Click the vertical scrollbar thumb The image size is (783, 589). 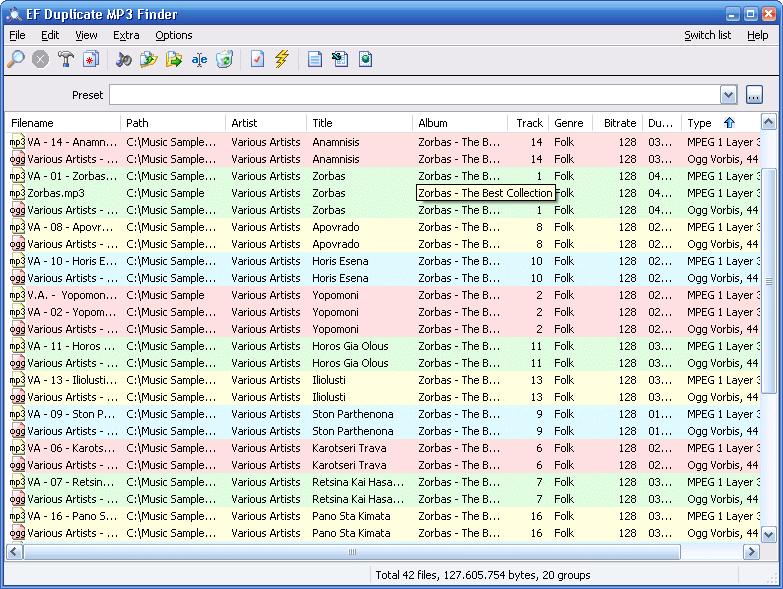point(768,281)
